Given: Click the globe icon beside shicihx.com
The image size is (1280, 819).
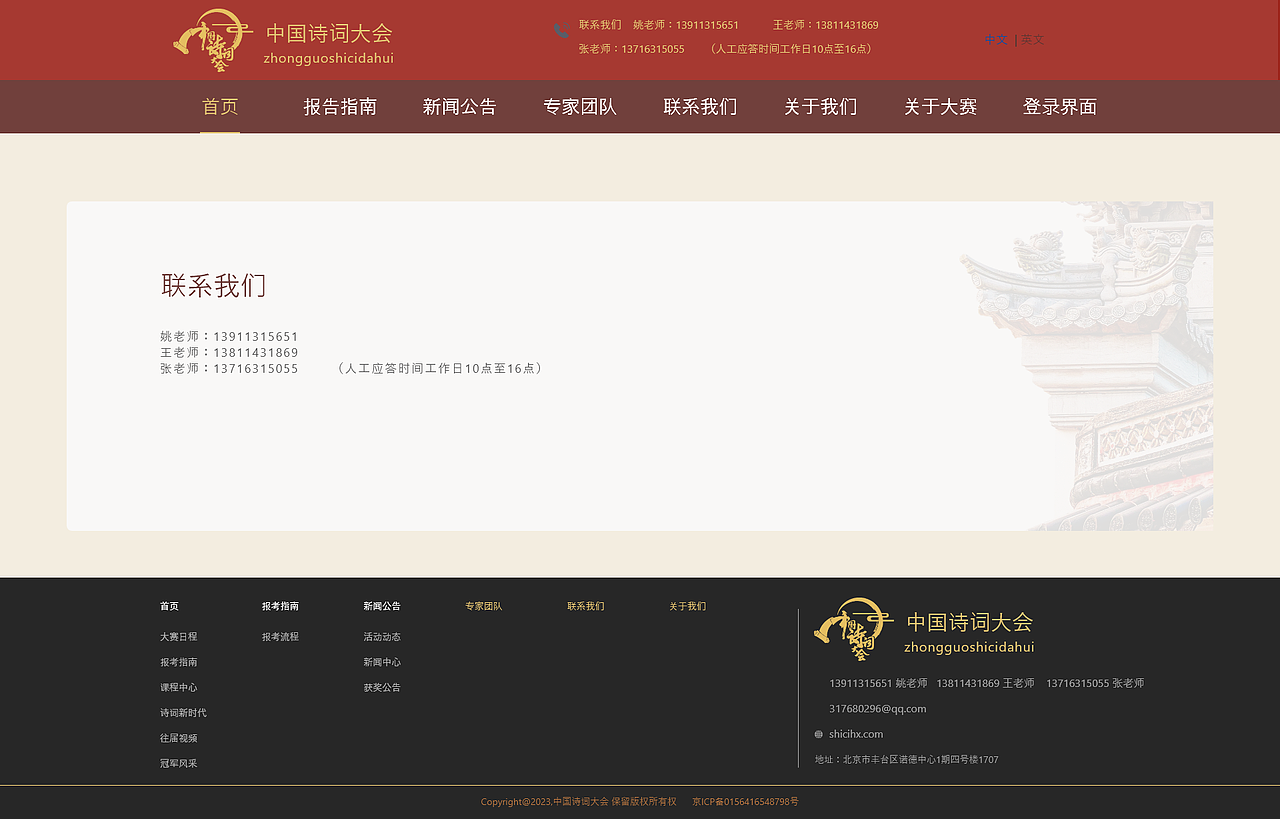Looking at the screenshot, I should pos(817,733).
